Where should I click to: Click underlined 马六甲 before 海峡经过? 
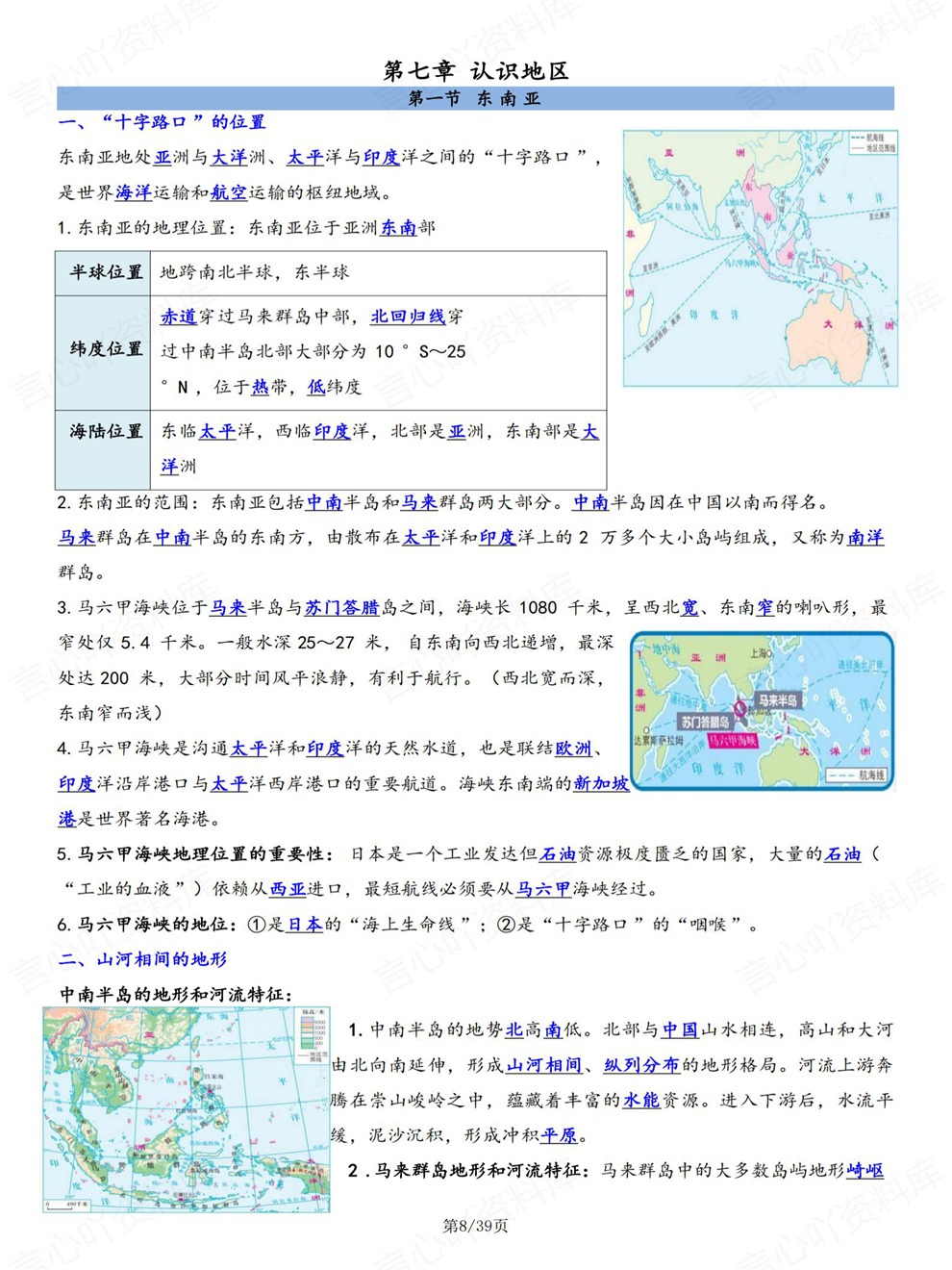[544, 889]
